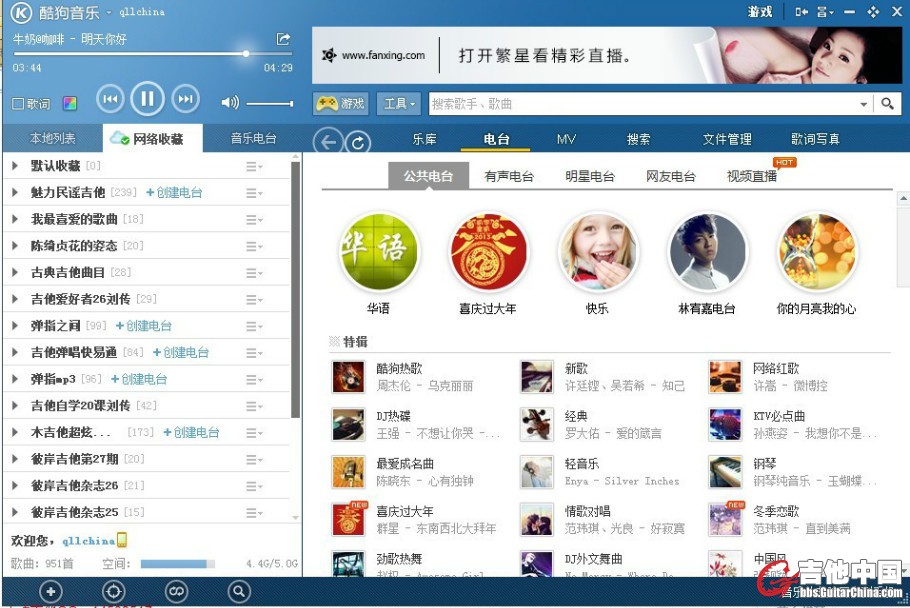The image size is (910, 608).
Task: Expand the 默认收藏 playlist
Action: 15,166
